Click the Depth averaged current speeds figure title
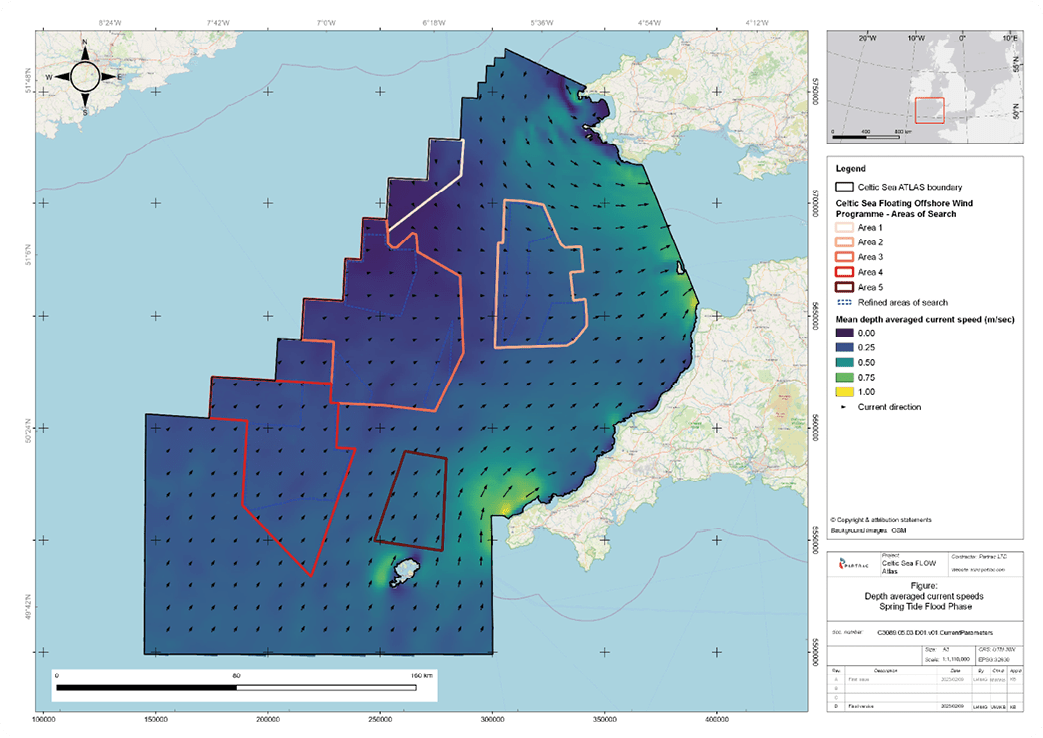The height and width of the screenshot is (738, 1043). pyautogui.click(x=924, y=596)
